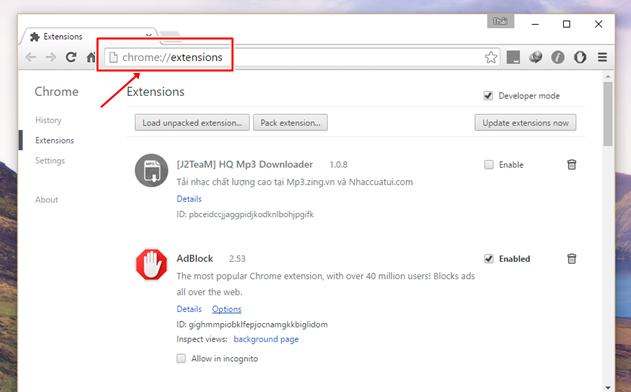Select the AdBlock ID text
The height and width of the screenshot is (392, 631).
click(x=252, y=324)
